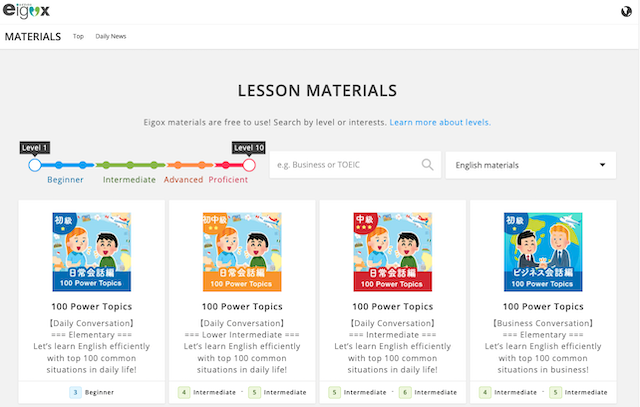640x407 pixels.
Task: Click the English materials dropdown arrow
Action: pos(602,165)
